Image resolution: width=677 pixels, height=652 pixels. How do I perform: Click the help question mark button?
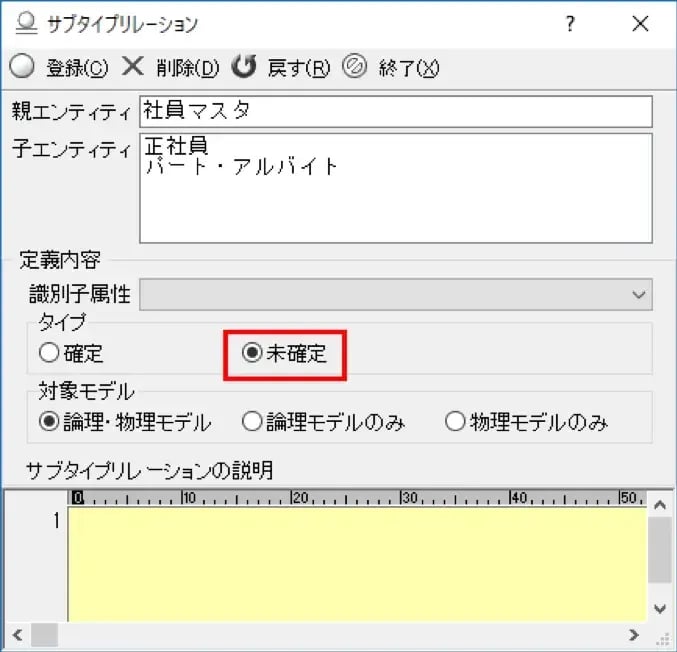coord(570,24)
